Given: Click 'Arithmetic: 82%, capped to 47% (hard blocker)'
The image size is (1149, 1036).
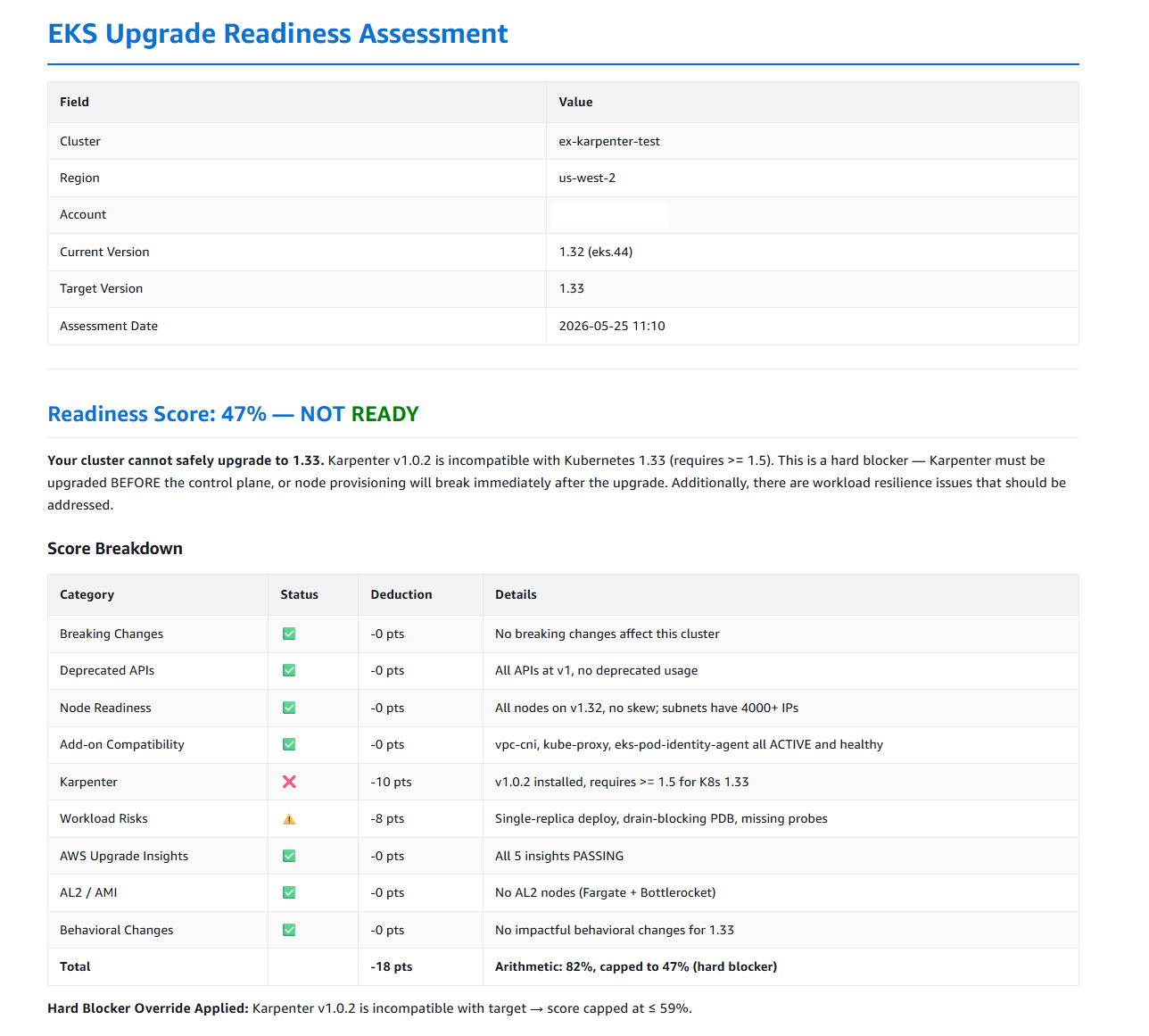Looking at the screenshot, I should pyautogui.click(x=636, y=966).
